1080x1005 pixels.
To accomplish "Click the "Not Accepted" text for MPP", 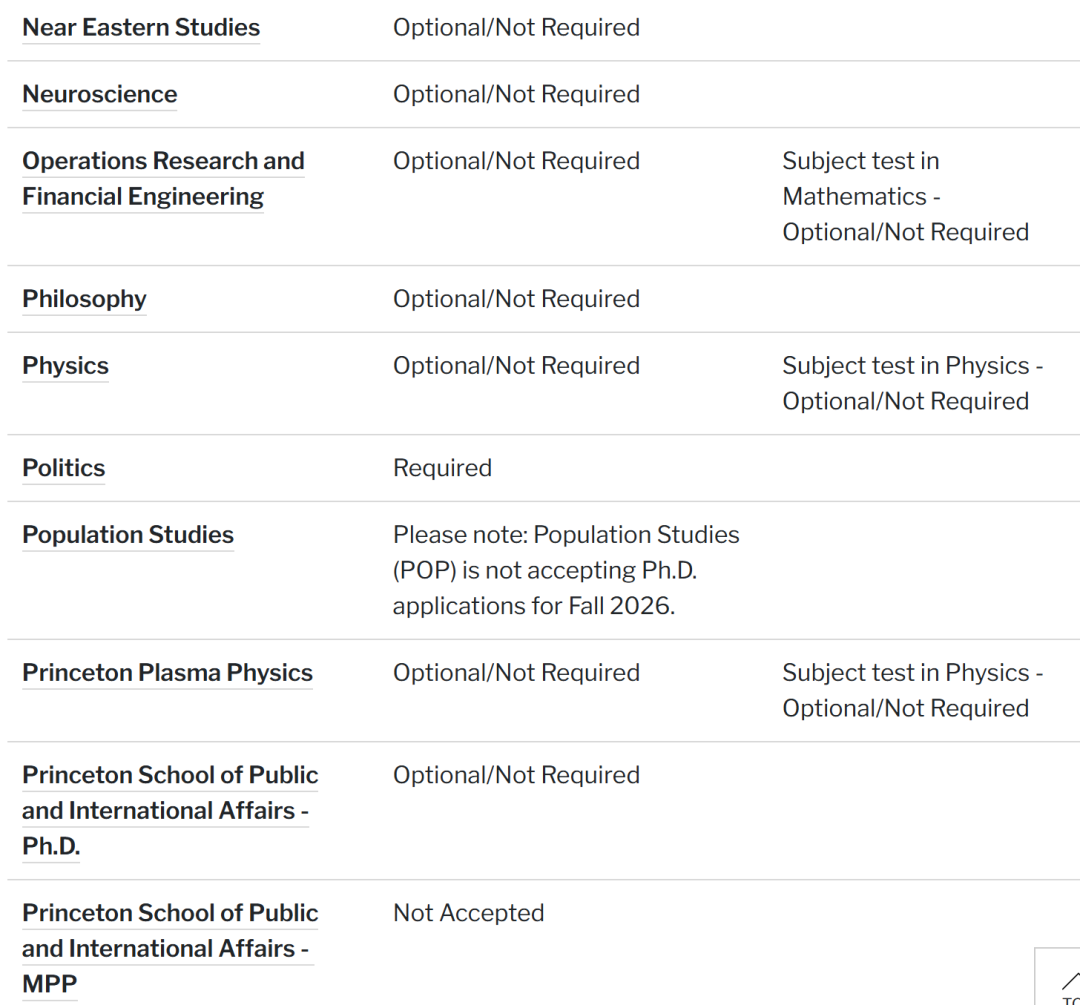I will point(468,913).
